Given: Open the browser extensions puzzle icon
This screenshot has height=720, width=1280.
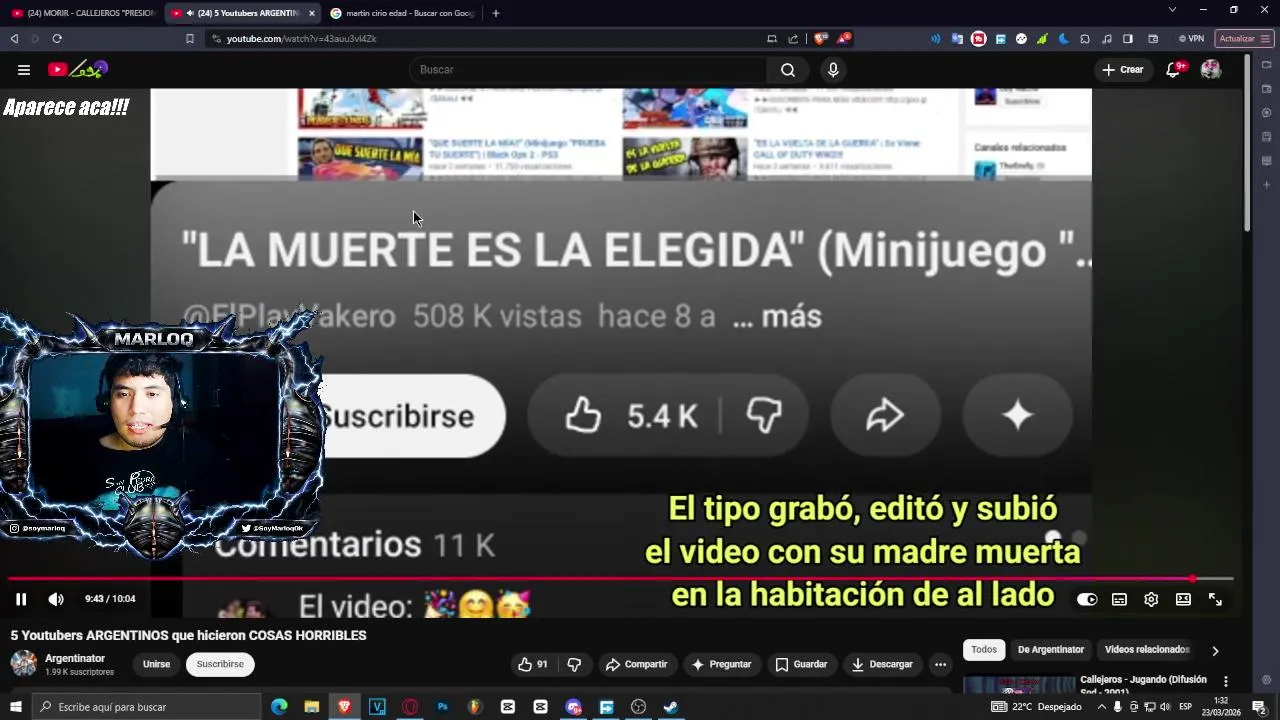Looking at the screenshot, I should pyautogui.click(x=1085, y=39).
